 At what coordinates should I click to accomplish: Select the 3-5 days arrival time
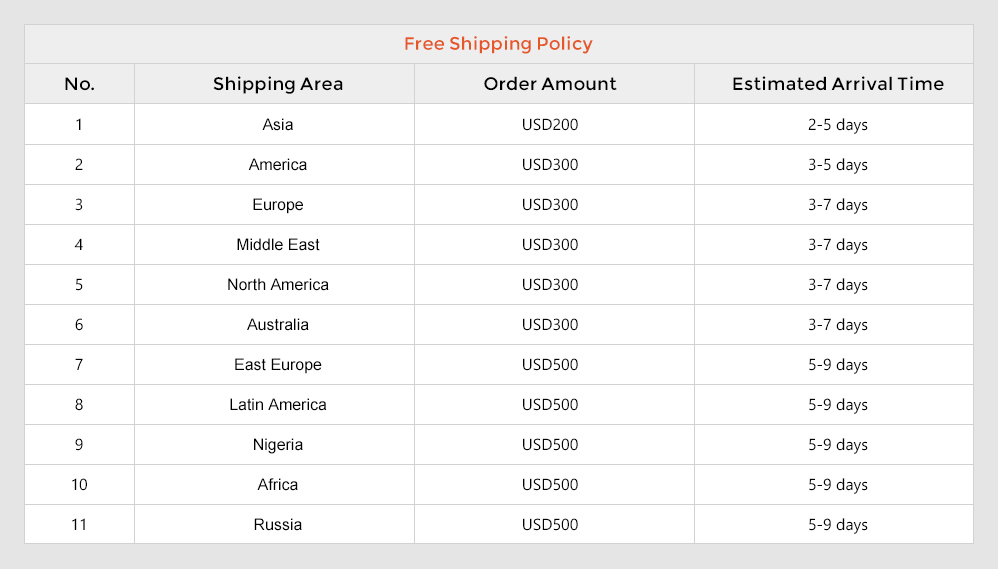(838, 165)
